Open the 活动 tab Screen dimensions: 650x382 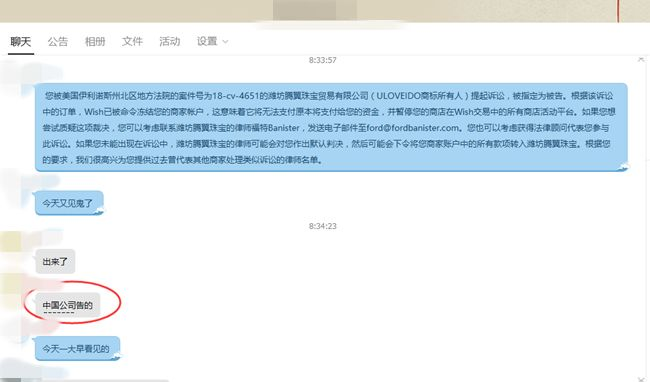[x=170, y=41]
